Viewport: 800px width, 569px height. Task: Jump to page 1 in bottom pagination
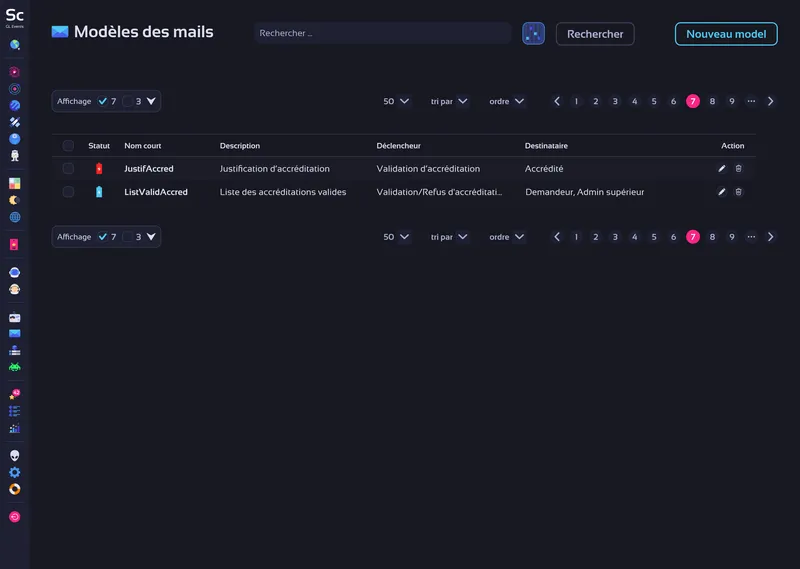click(576, 237)
